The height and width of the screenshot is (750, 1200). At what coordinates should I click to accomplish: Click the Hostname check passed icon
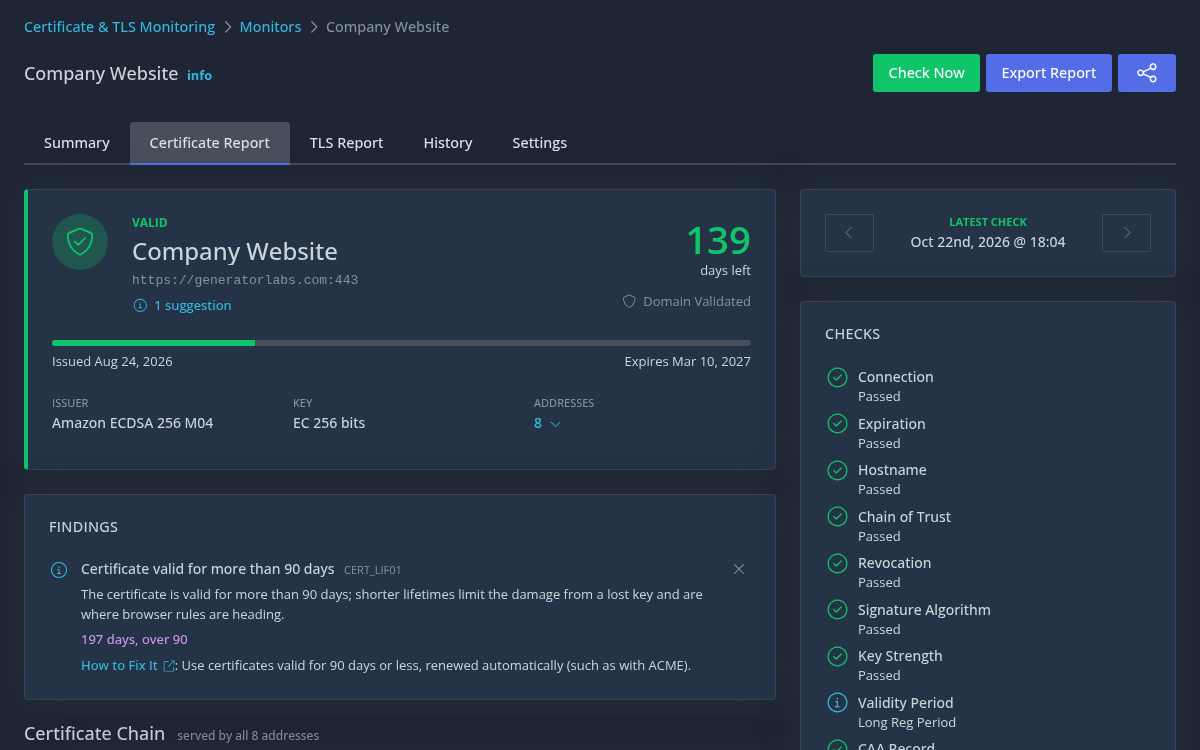click(838, 470)
